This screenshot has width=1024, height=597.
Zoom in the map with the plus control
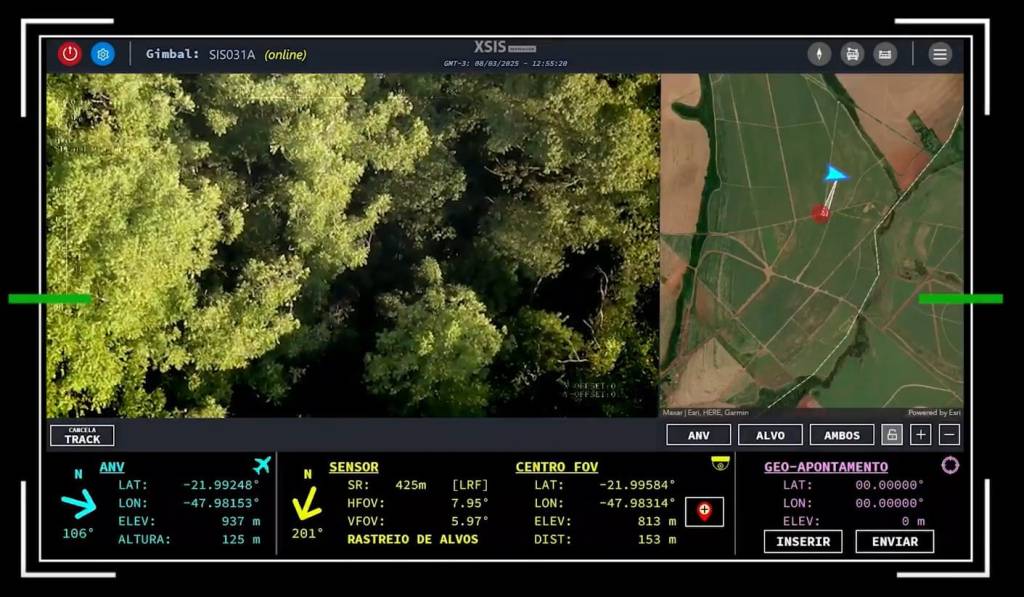click(920, 435)
